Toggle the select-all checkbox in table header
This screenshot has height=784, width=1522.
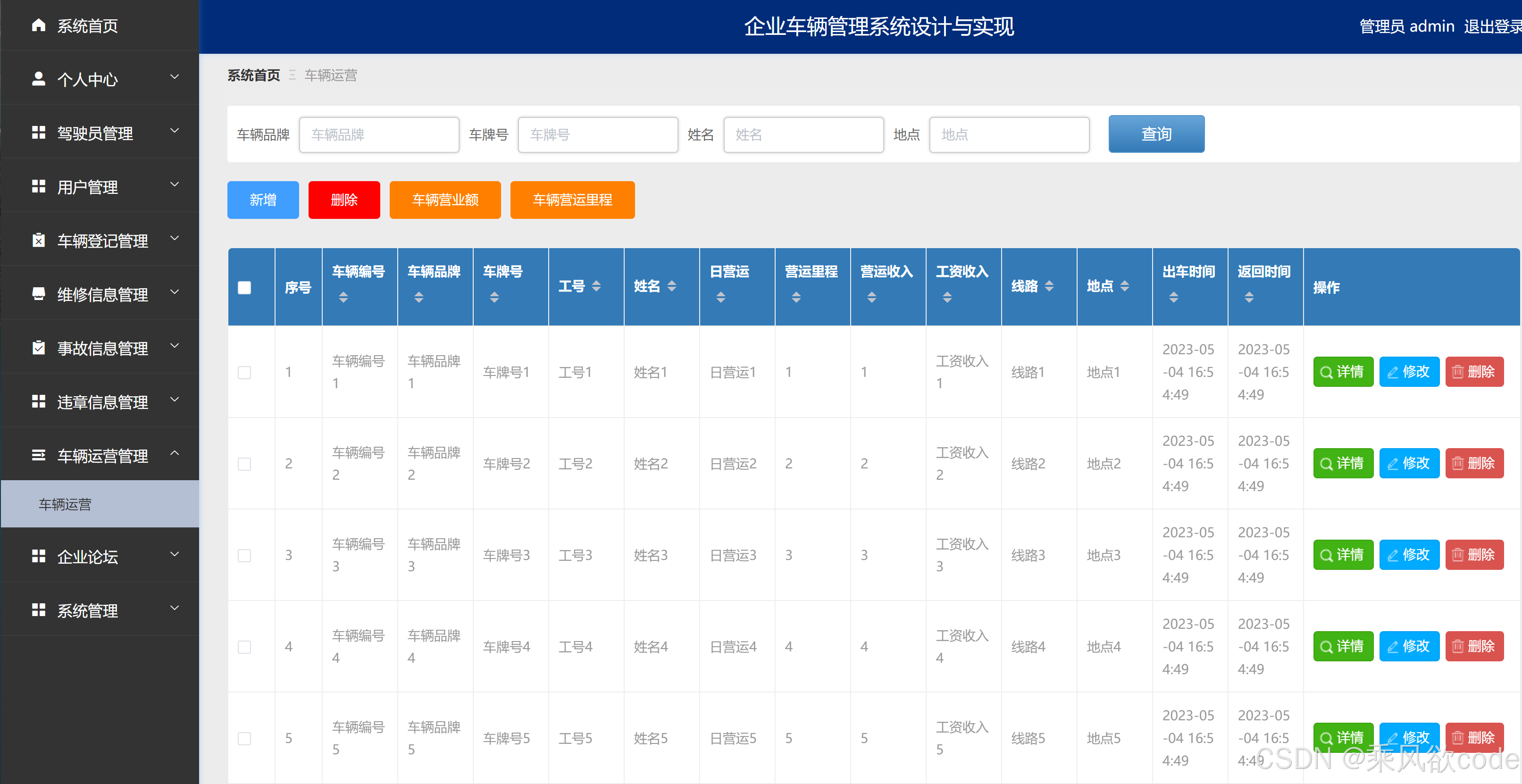(x=244, y=288)
